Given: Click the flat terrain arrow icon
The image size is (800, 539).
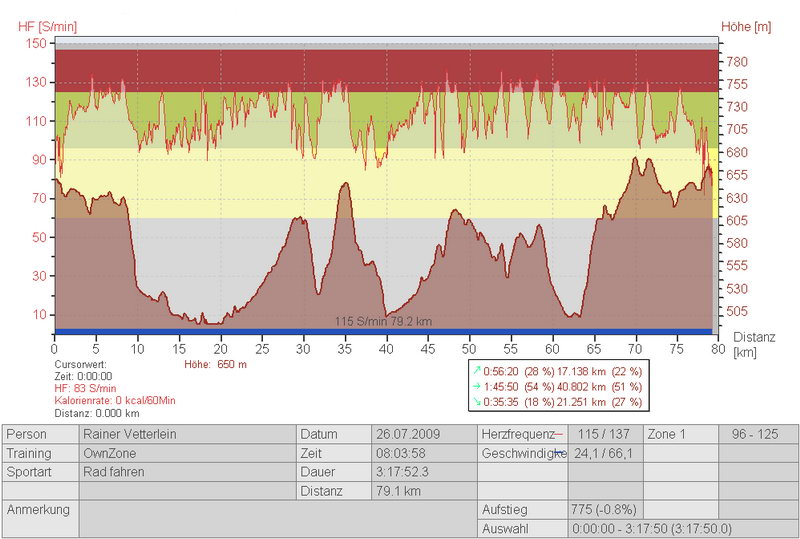Looking at the screenshot, I should click(476, 385).
